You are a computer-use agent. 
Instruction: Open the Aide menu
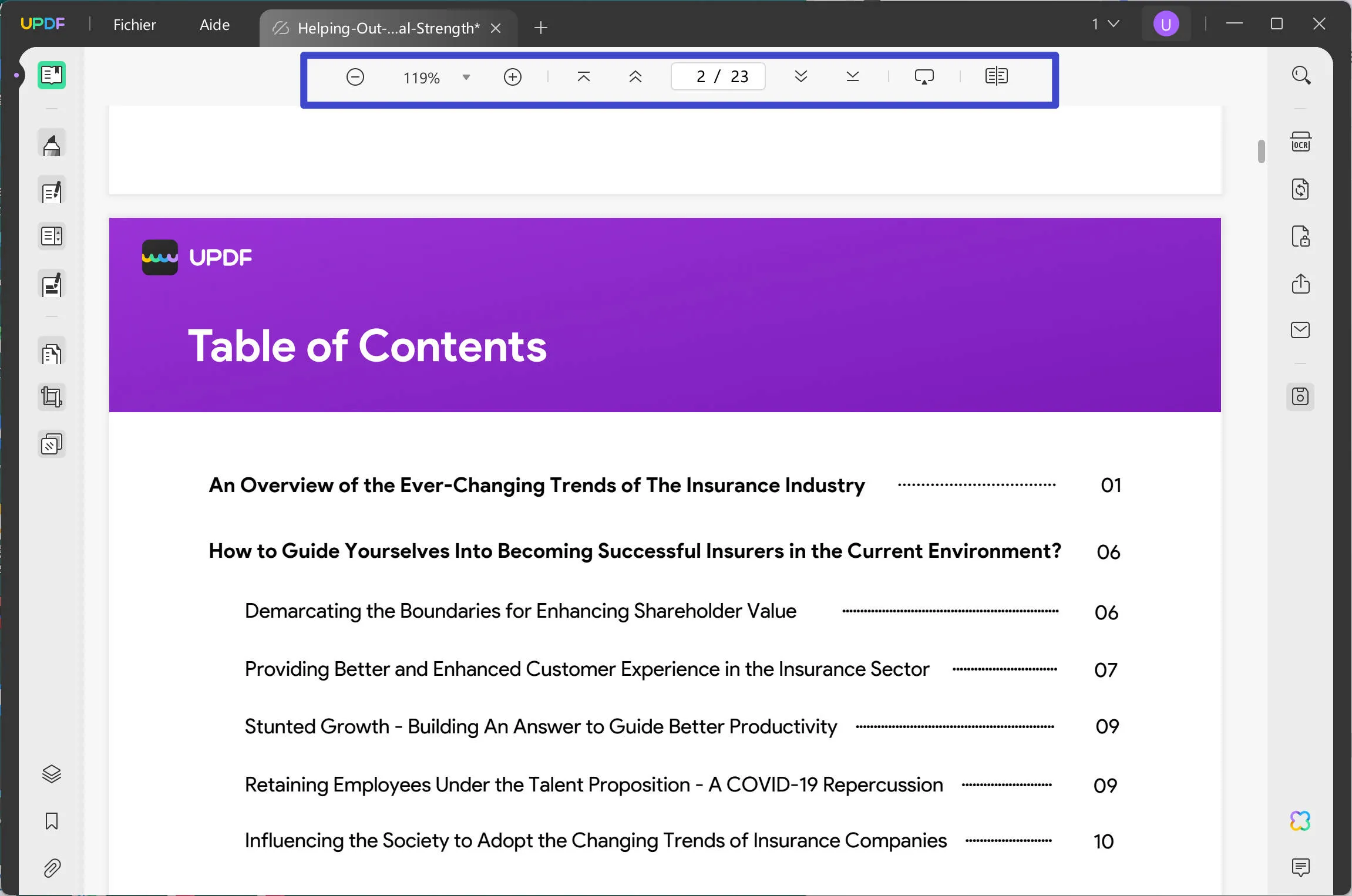click(214, 25)
